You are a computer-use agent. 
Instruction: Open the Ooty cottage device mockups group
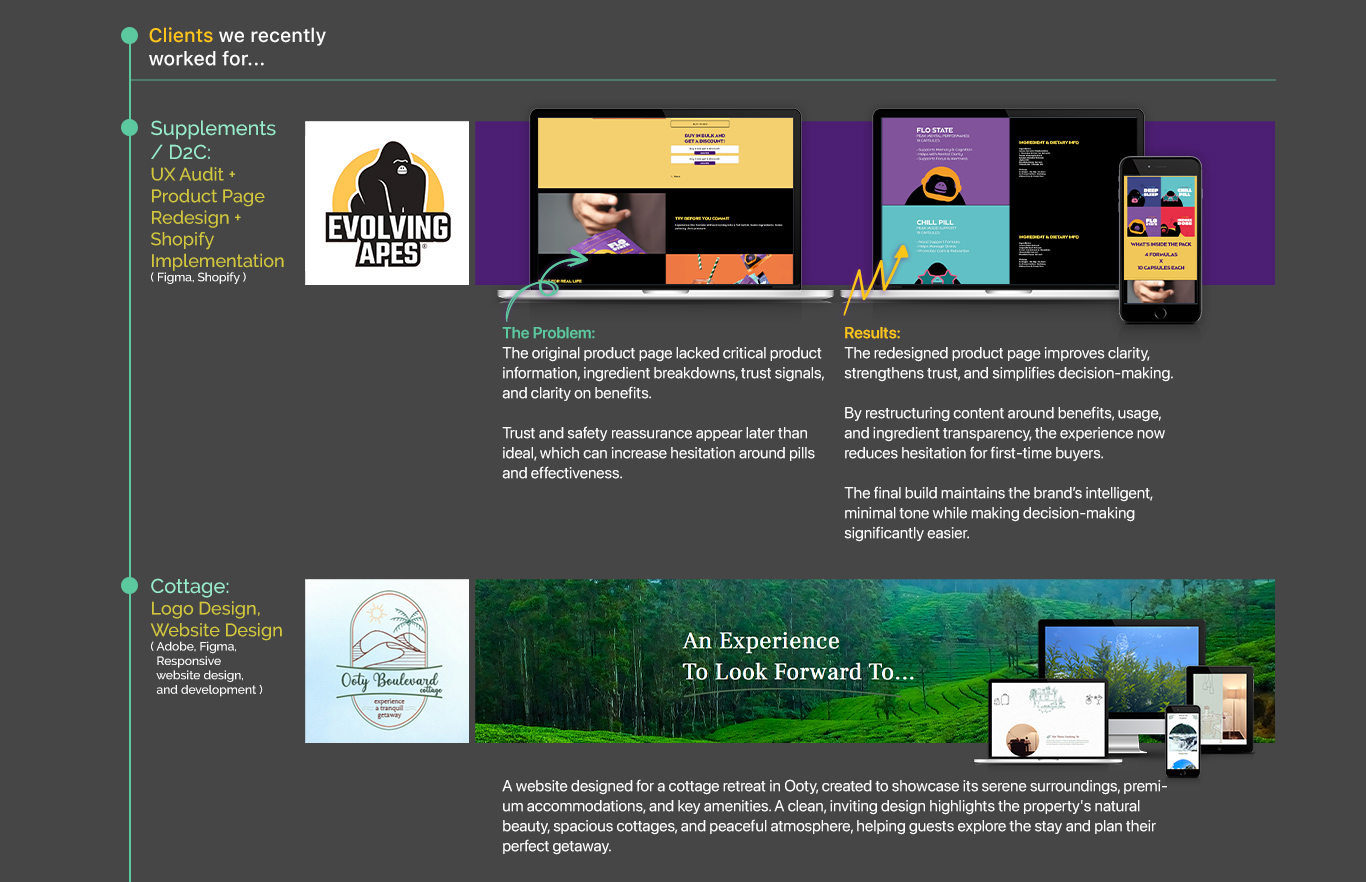tap(1120, 695)
